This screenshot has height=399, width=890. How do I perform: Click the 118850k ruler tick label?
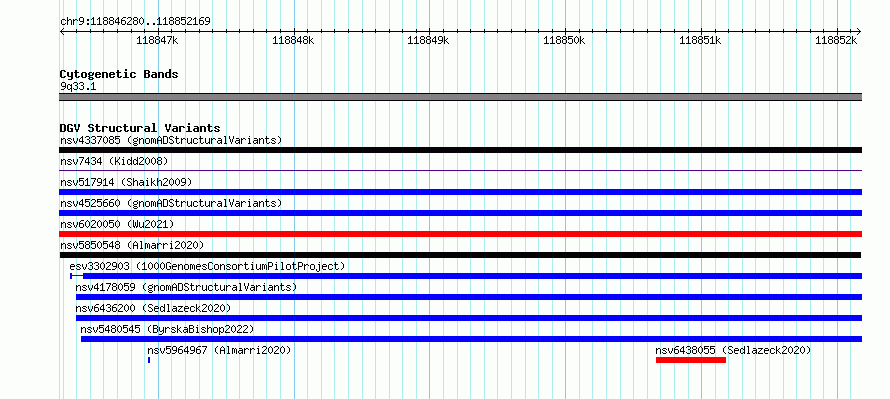(x=564, y=41)
